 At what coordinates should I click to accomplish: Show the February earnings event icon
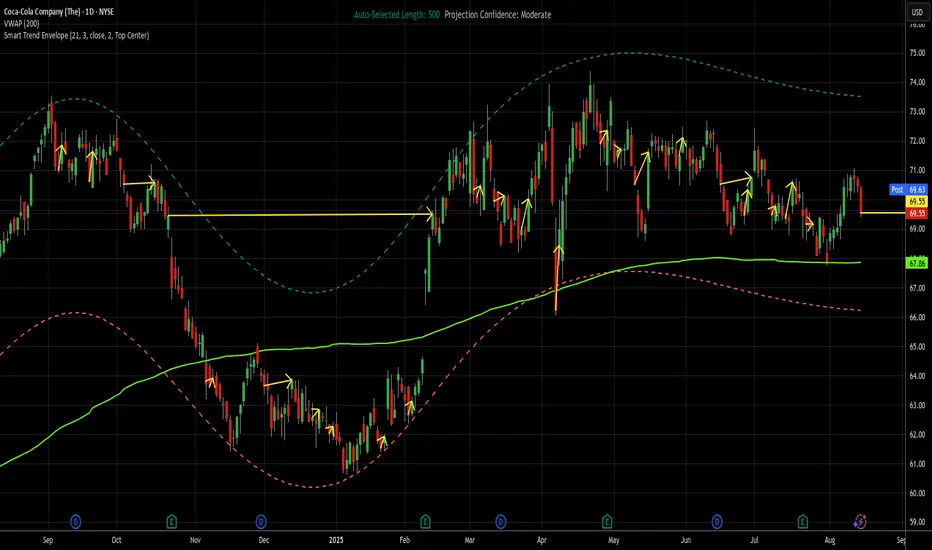point(425,522)
